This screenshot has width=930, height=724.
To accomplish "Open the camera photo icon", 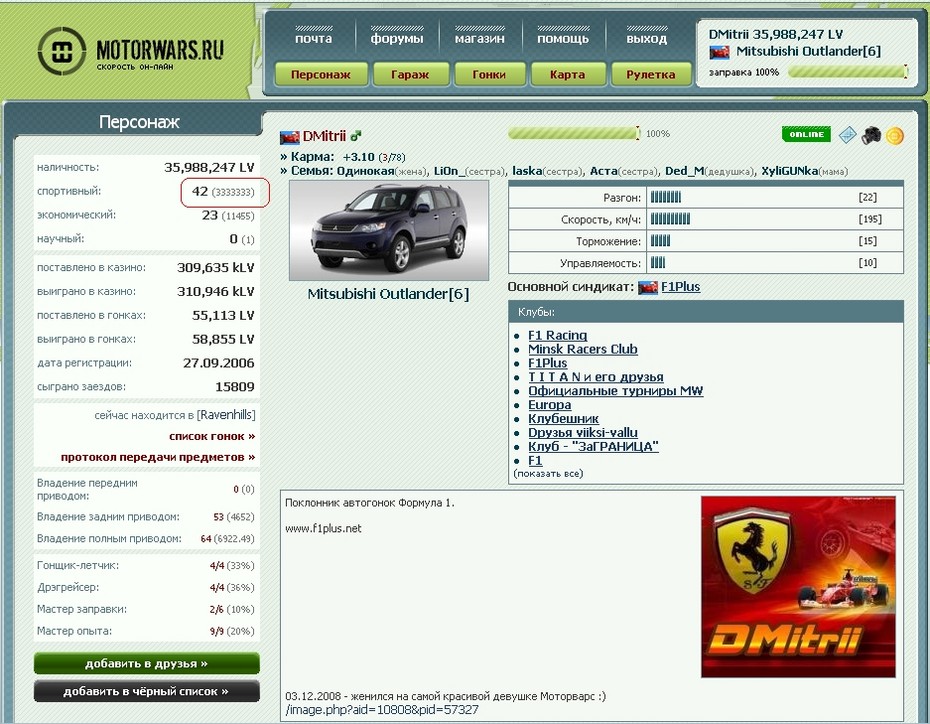I will pos(871,136).
